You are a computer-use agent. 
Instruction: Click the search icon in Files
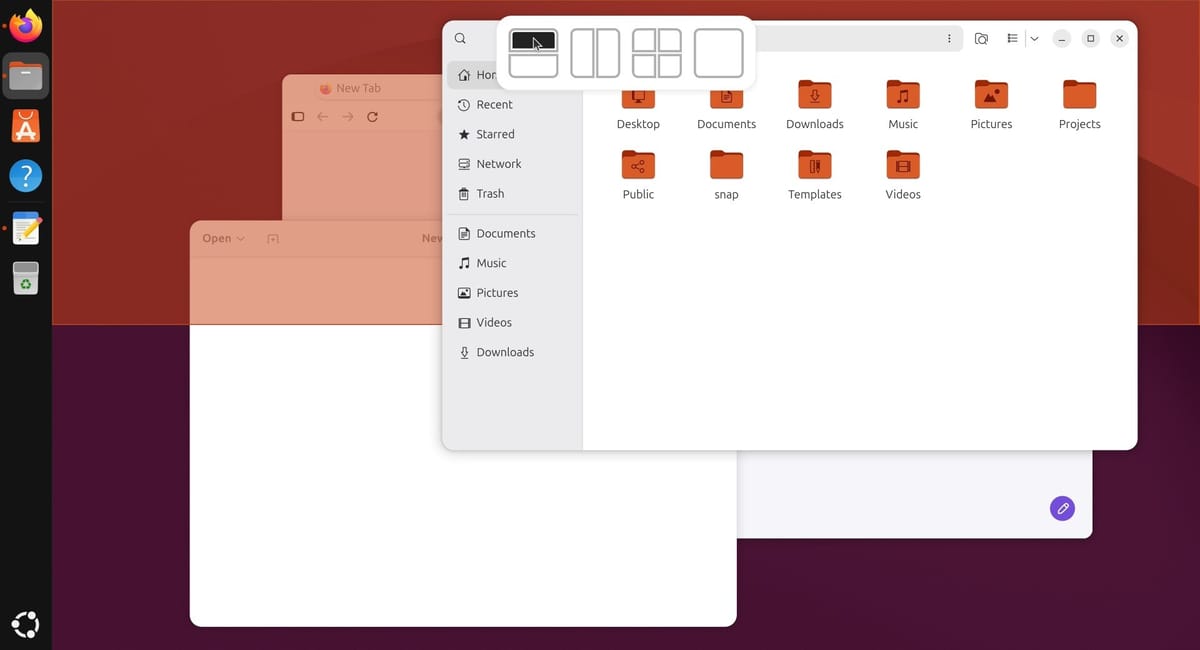click(x=460, y=38)
